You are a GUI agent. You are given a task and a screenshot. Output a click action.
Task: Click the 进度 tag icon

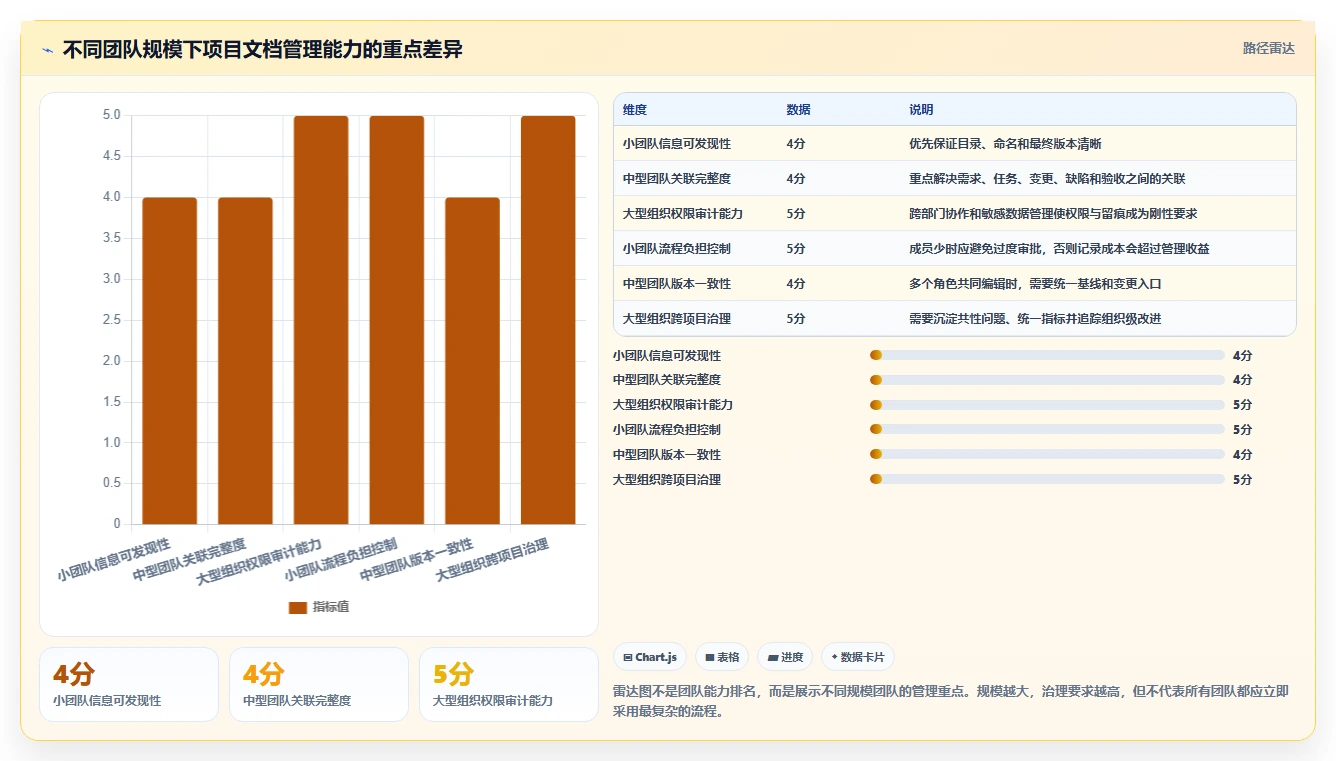point(773,657)
